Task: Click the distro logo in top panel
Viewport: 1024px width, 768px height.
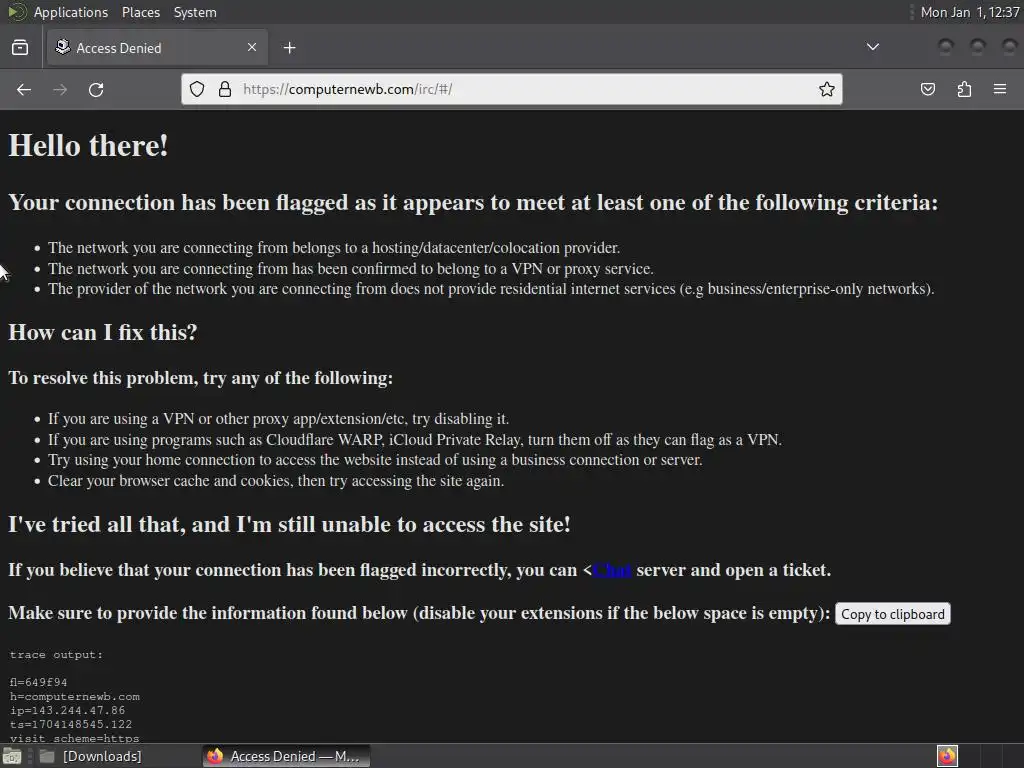Action: coord(16,12)
